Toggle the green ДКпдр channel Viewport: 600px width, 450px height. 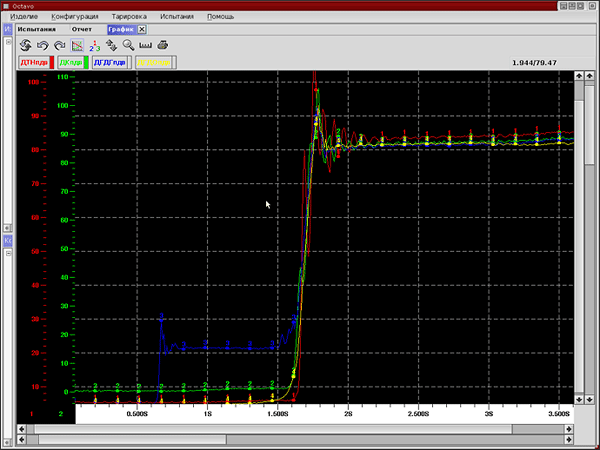point(72,62)
